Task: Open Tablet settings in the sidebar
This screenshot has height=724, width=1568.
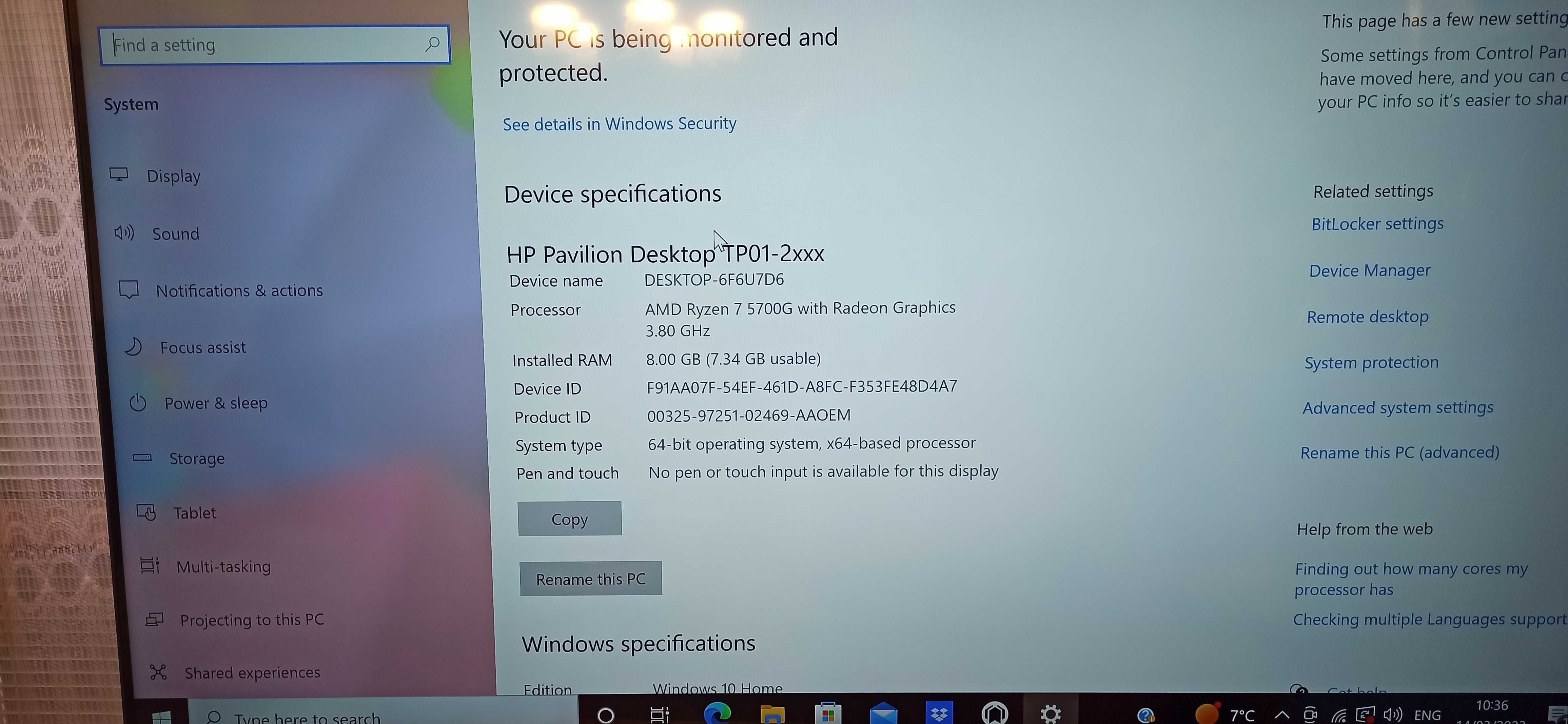Action: 194,513
